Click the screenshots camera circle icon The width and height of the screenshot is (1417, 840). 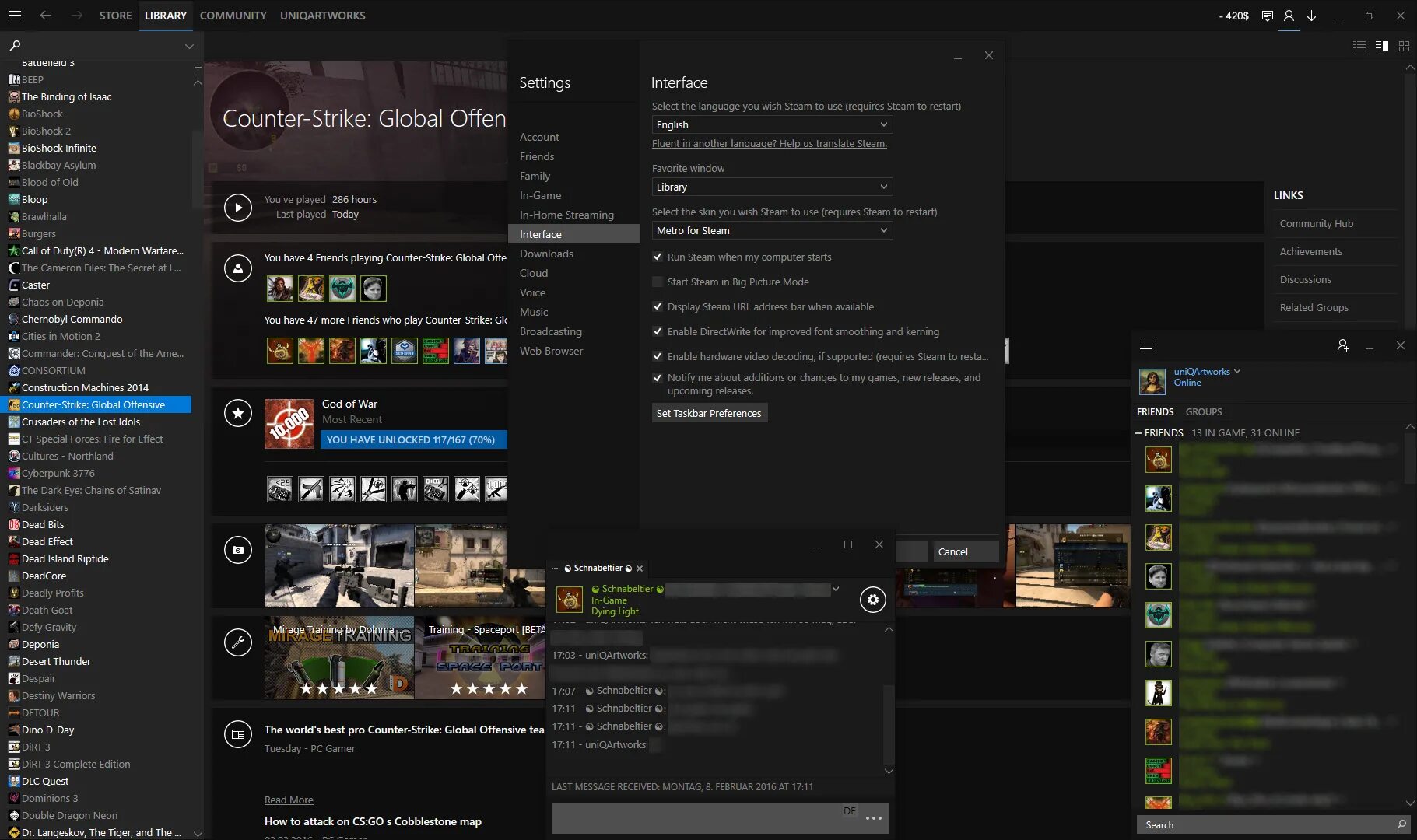(x=238, y=550)
